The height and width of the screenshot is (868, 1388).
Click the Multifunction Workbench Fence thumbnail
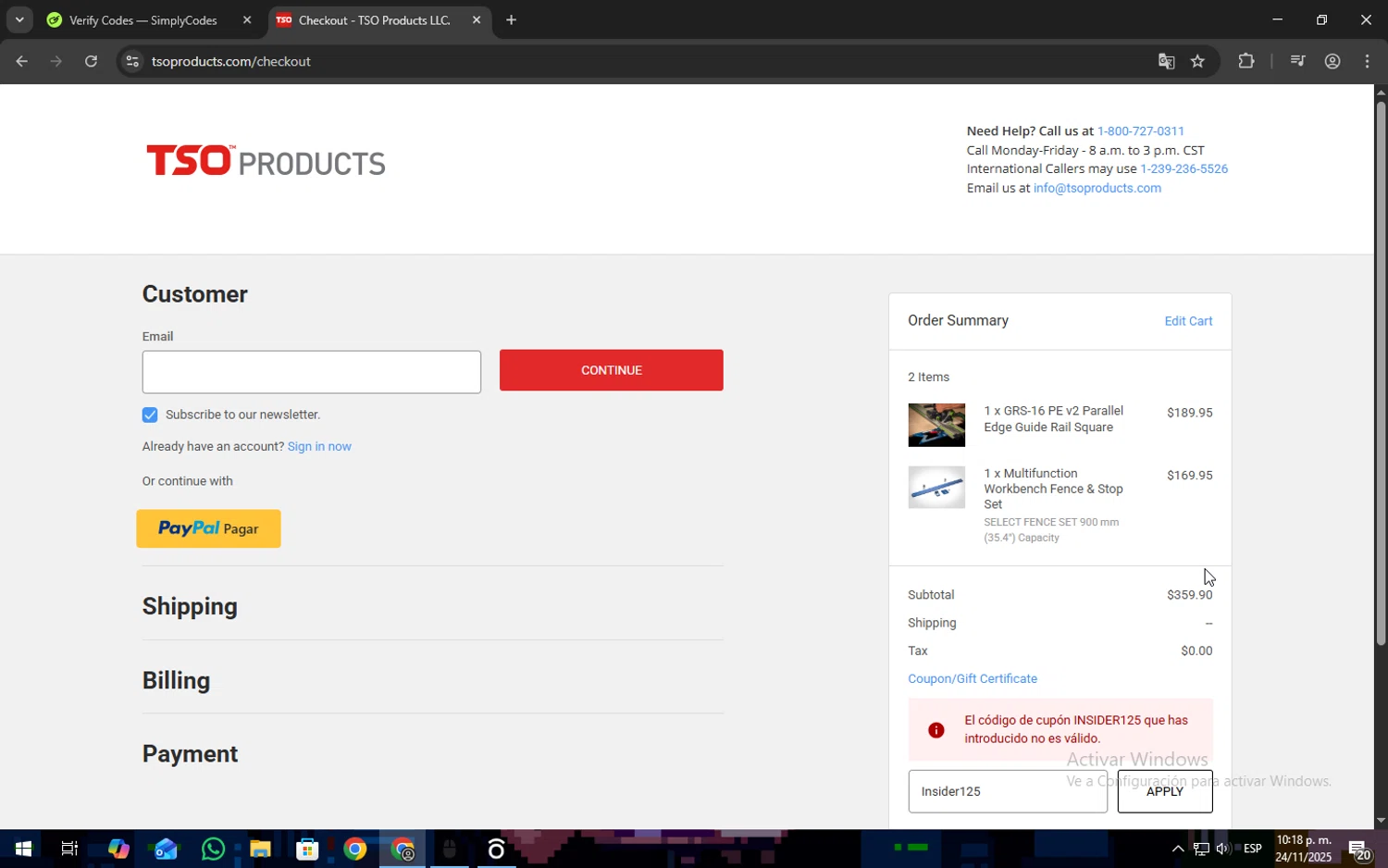tap(936, 488)
